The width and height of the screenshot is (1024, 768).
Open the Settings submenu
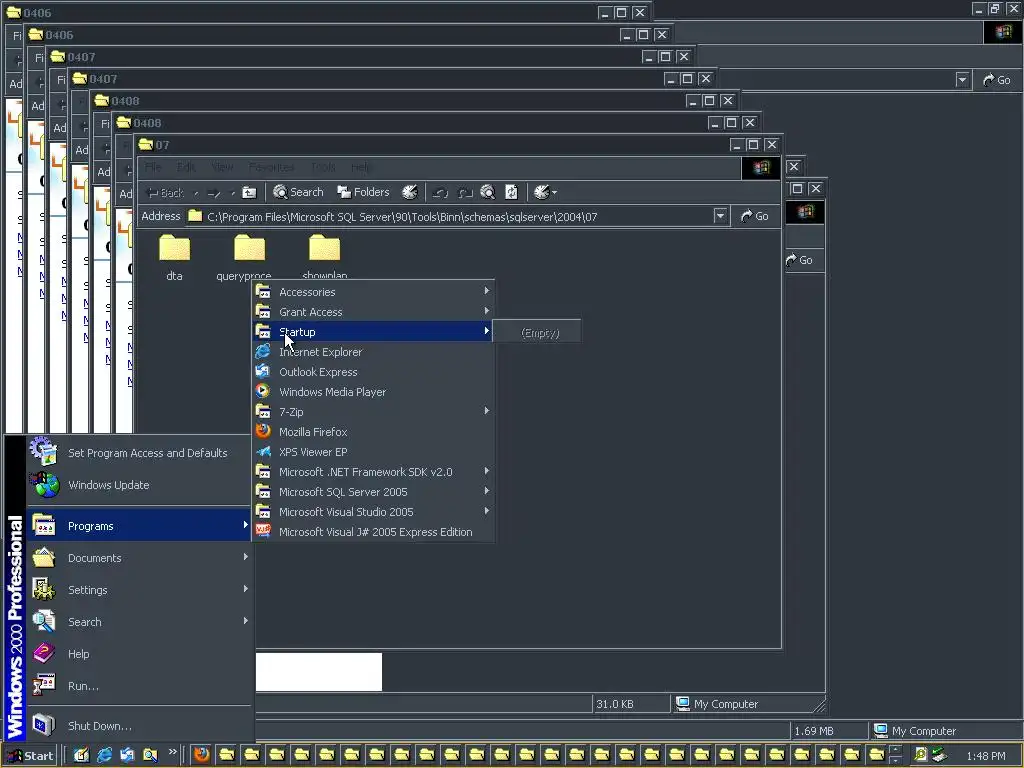click(x=138, y=590)
